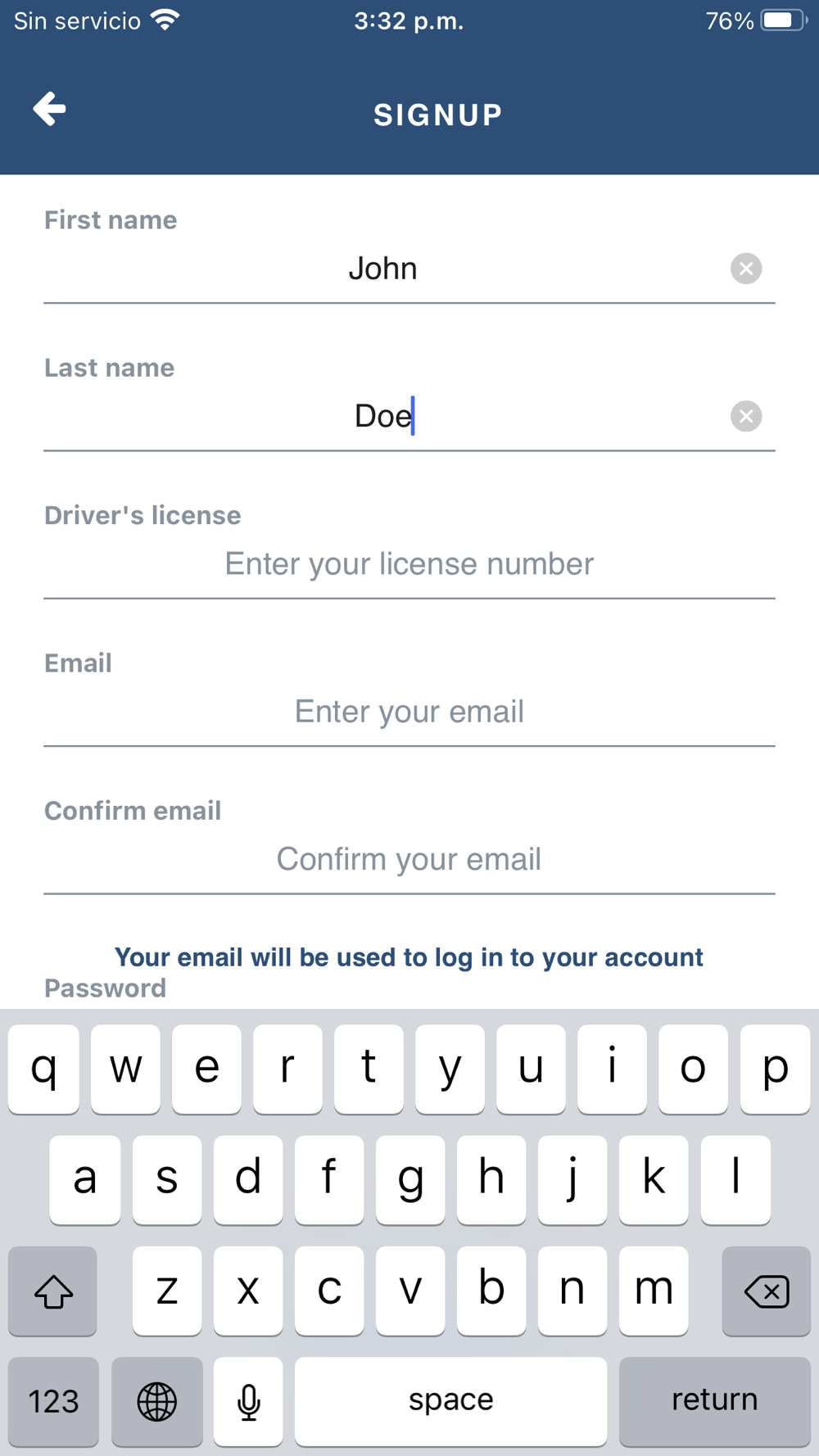Tap the Wi-Fi icon in status bar
The height and width of the screenshot is (1456, 819).
[x=165, y=20]
